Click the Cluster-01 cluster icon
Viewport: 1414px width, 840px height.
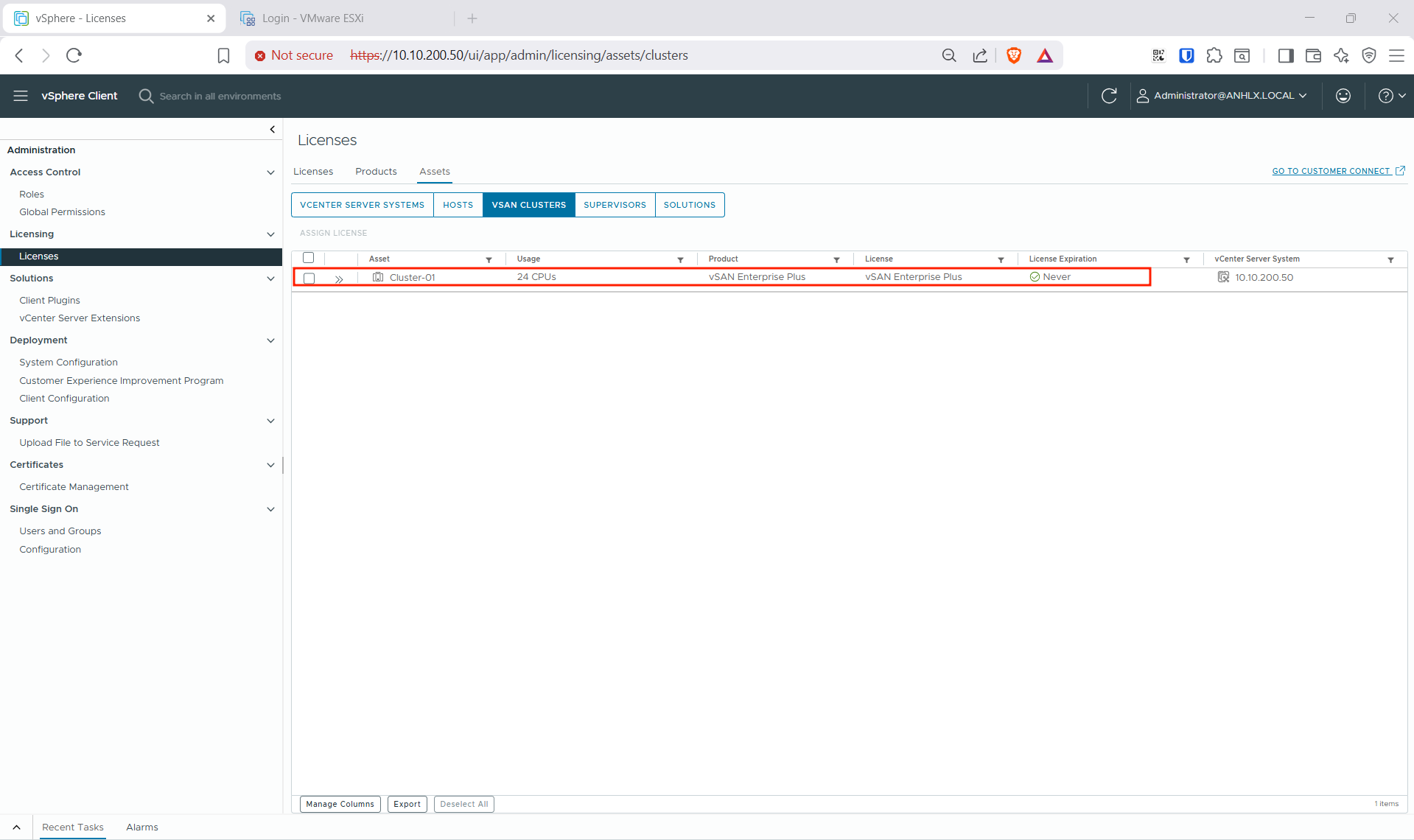click(378, 277)
